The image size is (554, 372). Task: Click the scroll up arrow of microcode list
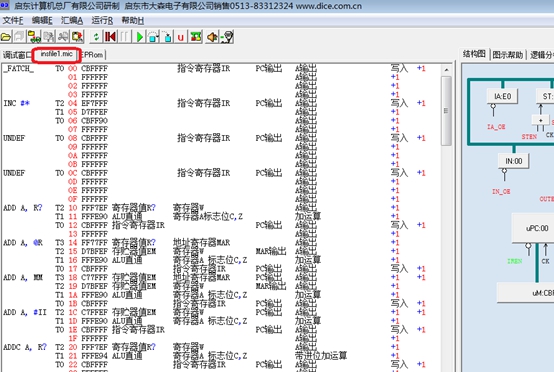446,70
